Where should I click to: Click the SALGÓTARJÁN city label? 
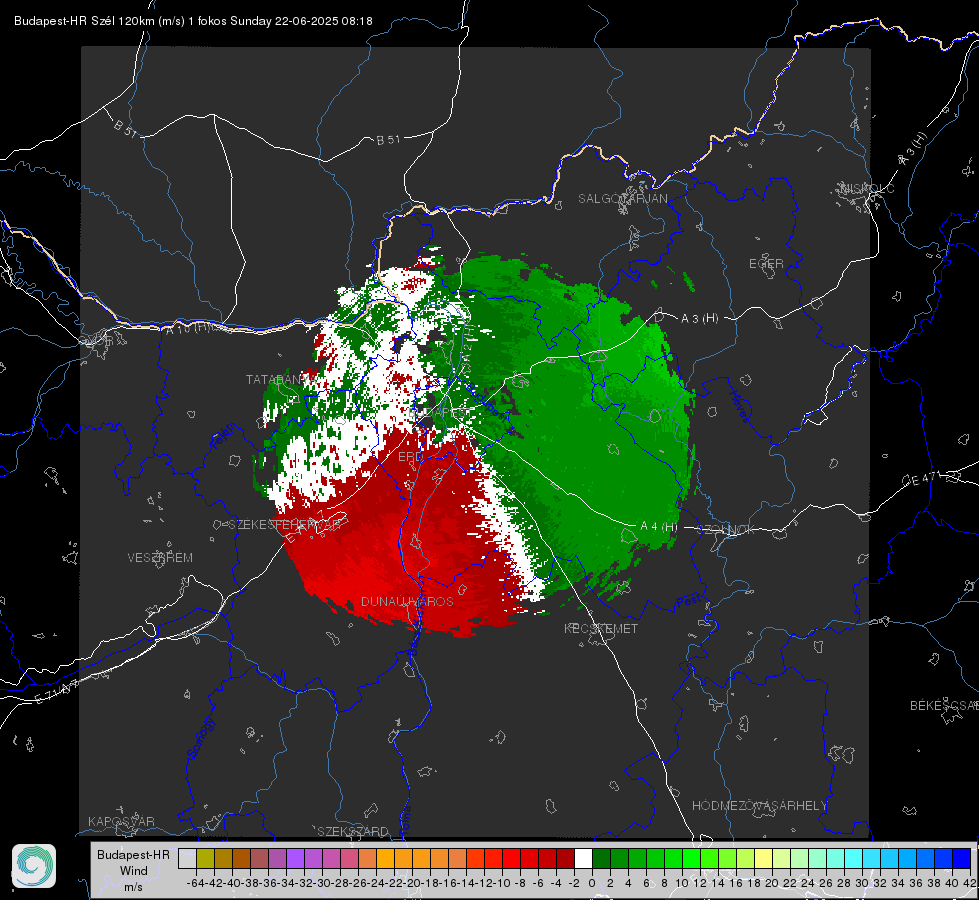[x=622, y=199]
